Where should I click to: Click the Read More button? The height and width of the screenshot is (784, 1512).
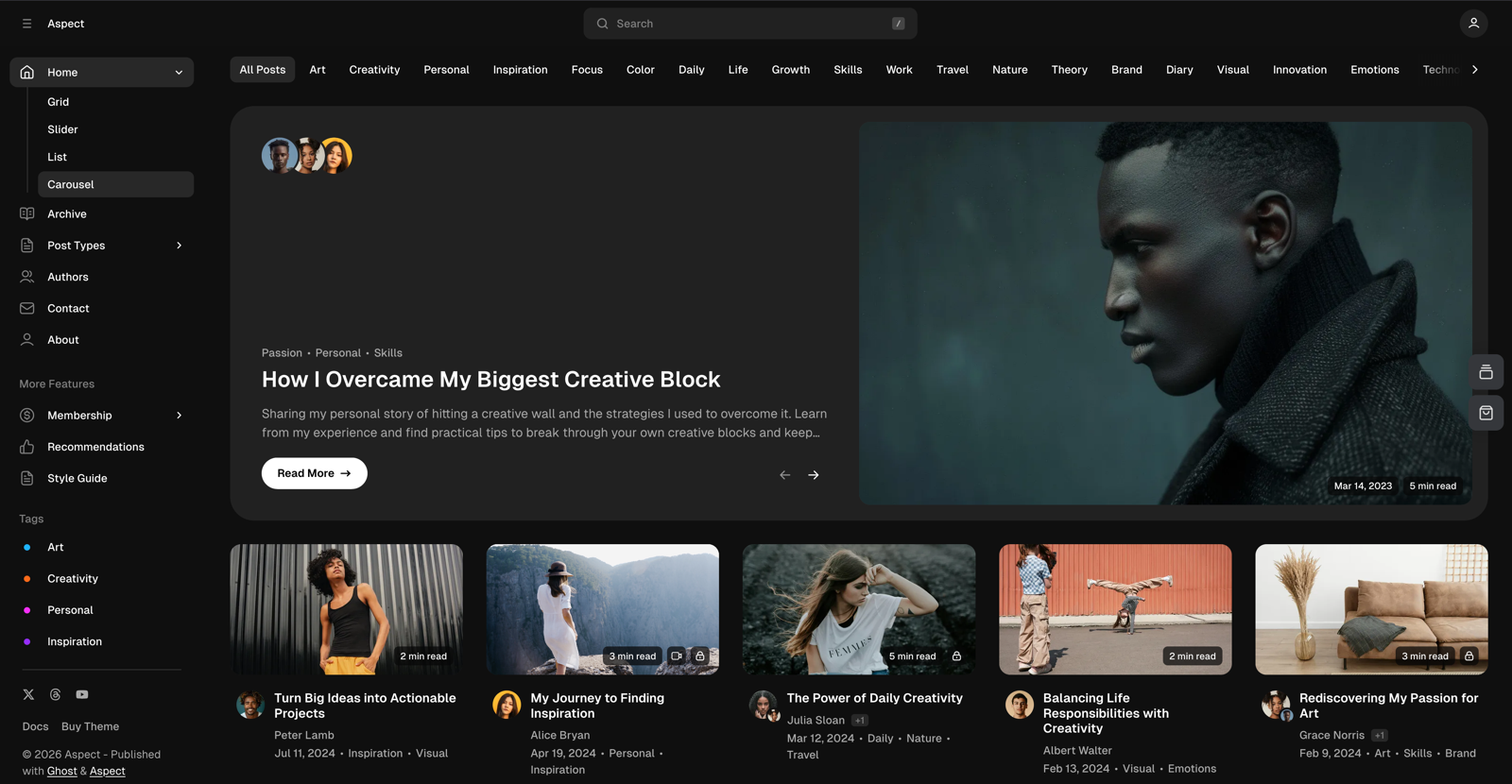(315, 473)
